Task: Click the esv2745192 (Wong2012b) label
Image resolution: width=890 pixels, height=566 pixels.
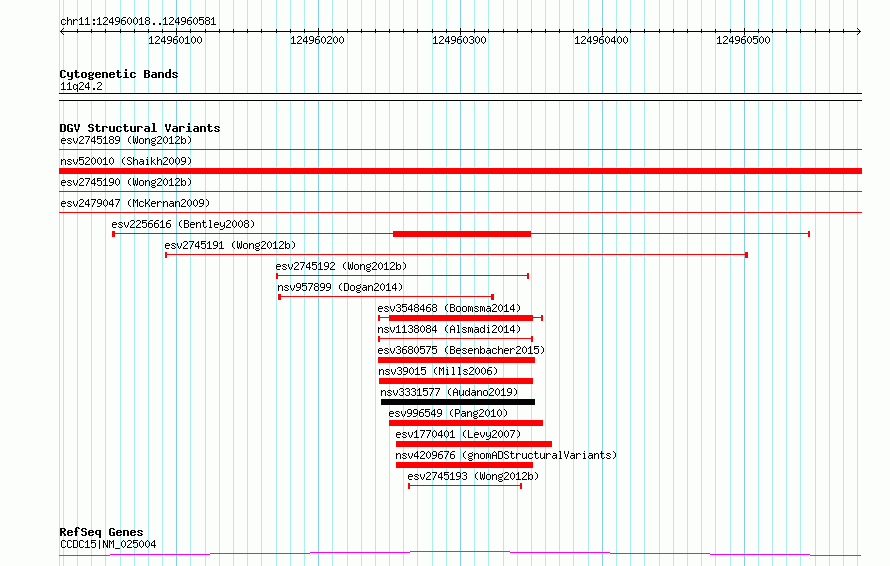Action: tap(341, 266)
